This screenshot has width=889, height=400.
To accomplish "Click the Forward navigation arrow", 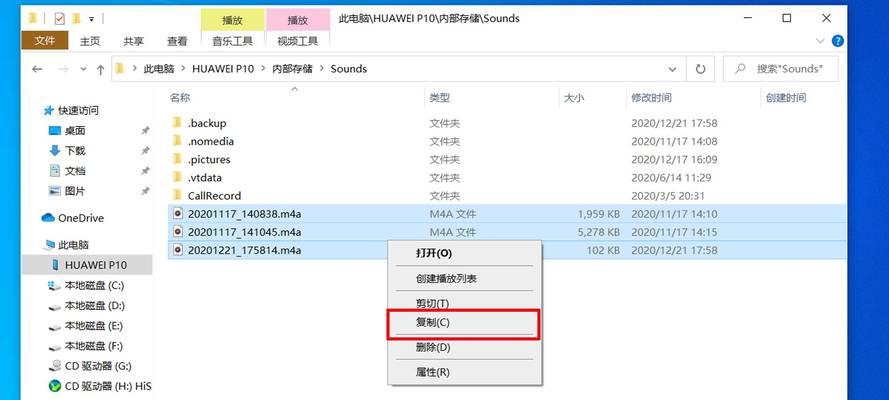I will (x=63, y=69).
